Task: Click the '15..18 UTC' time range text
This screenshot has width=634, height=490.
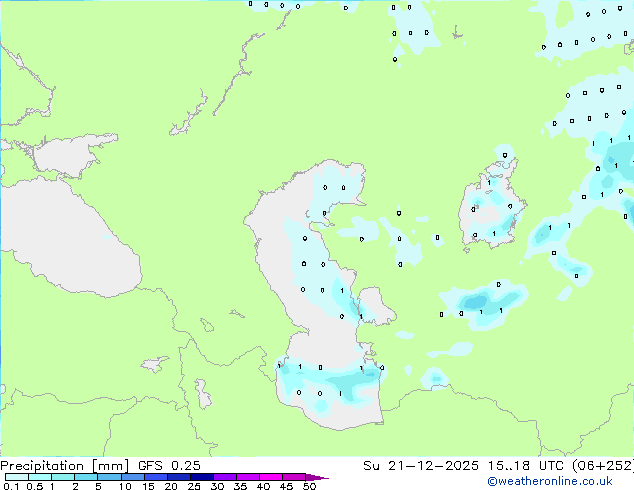Action: coord(525,466)
